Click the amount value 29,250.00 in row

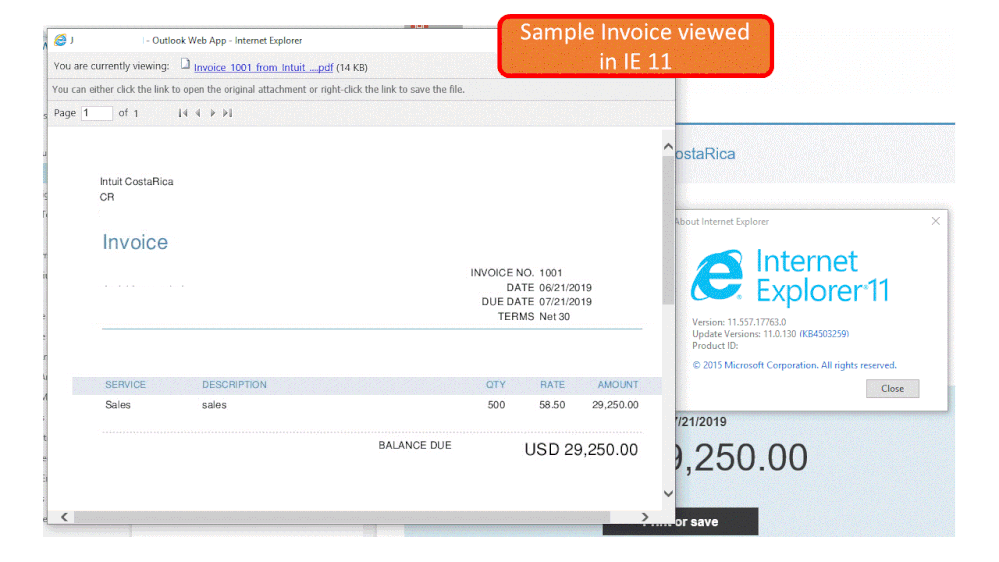pyautogui.click(x=615, y=405)
